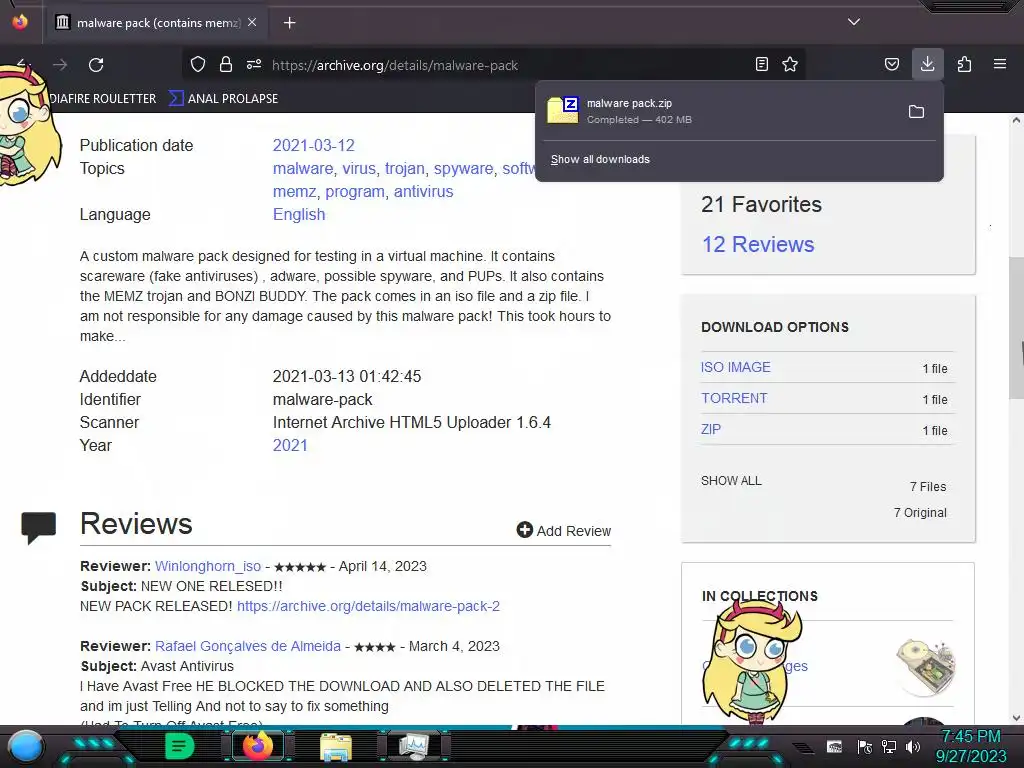
Task: Open the virus topic link
Action: coord(359,168)
